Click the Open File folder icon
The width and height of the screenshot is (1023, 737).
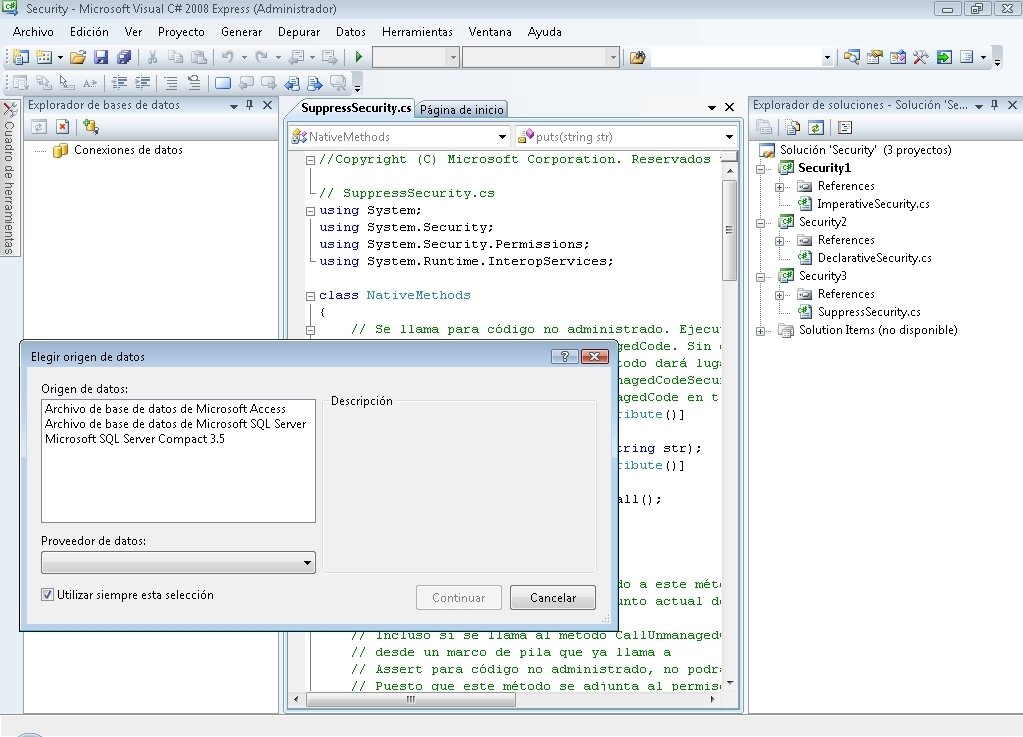[x=78, y=57]
